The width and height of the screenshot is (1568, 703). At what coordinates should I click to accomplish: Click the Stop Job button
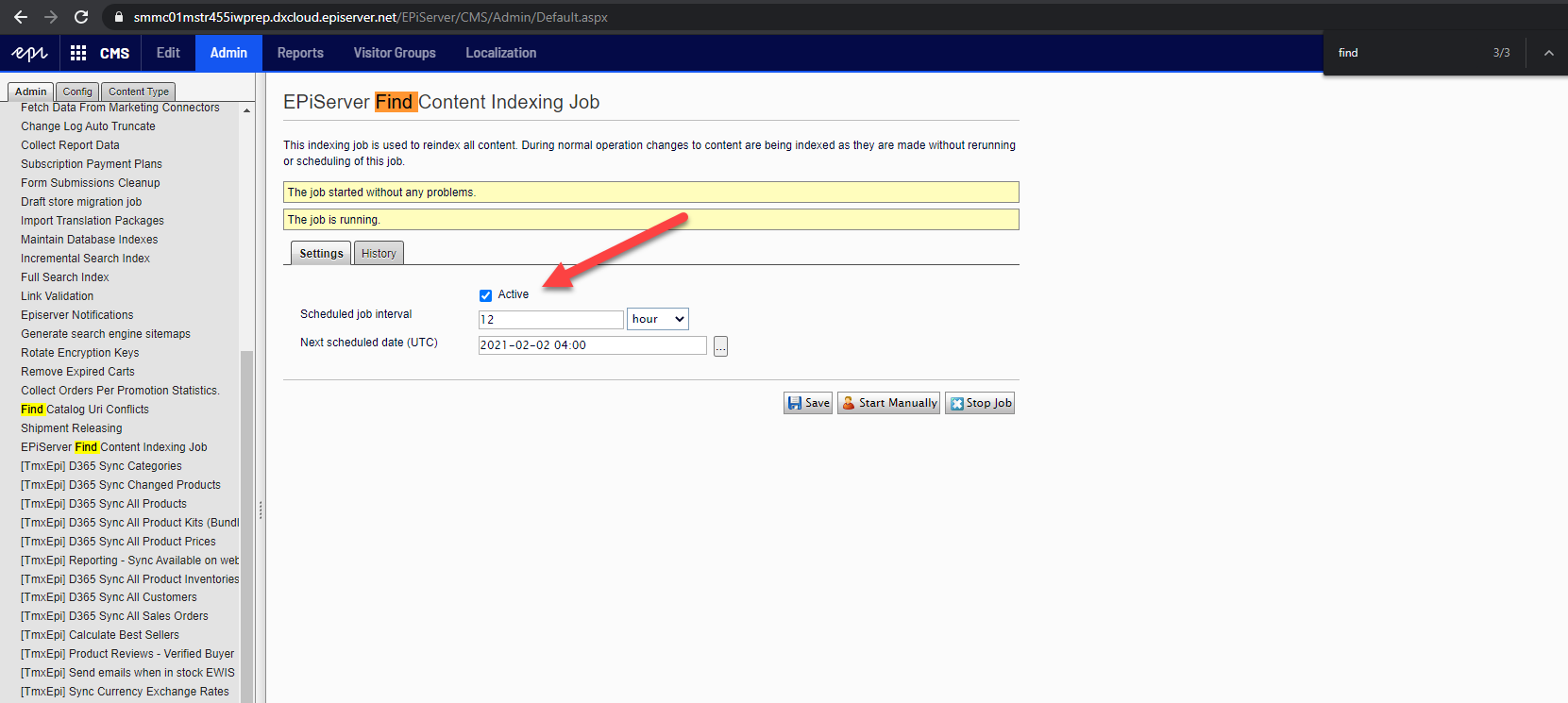[980, 403]
